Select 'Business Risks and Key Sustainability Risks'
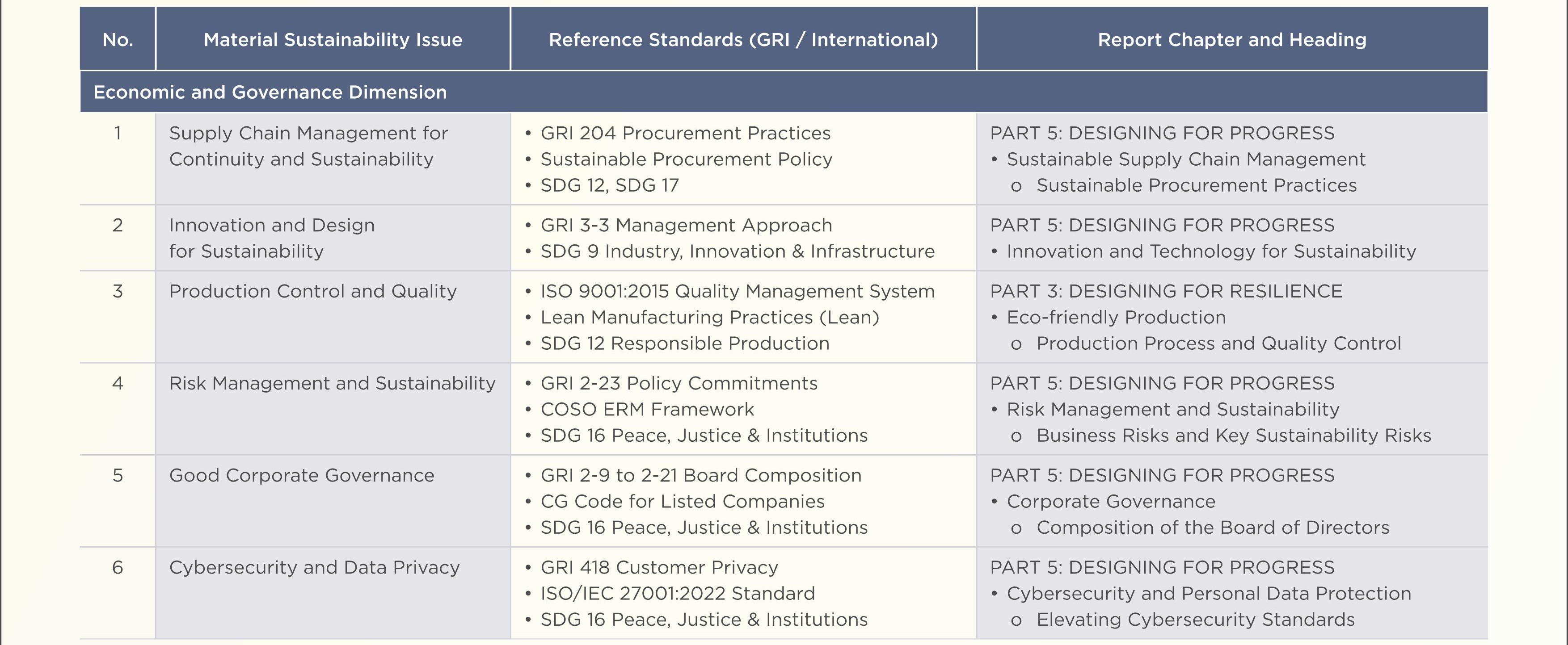Viewport: 1568px width, 645px height. pyautogui.click(x=1234, y=436)
